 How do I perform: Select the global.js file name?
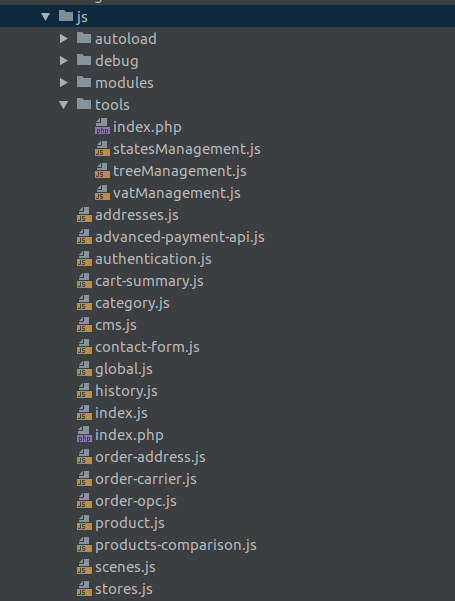click(124, 369)
